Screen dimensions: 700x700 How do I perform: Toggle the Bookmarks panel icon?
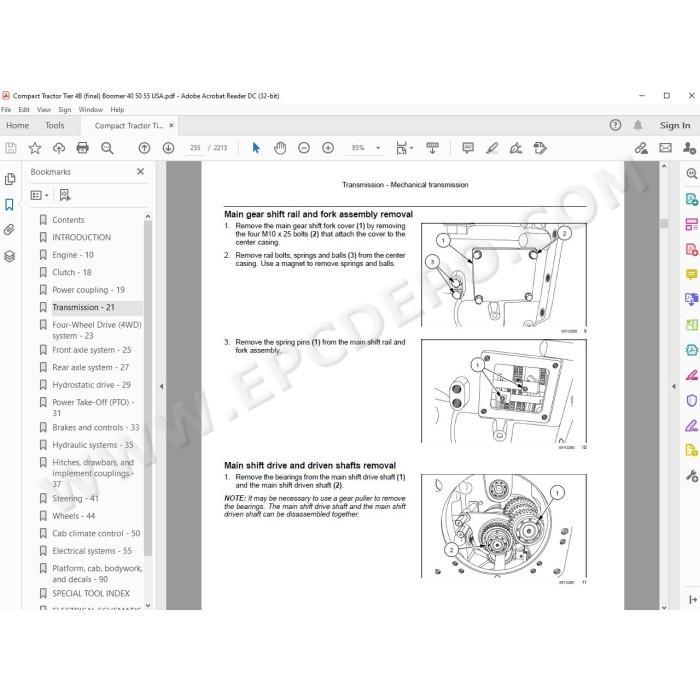click(x=9, y=205)
